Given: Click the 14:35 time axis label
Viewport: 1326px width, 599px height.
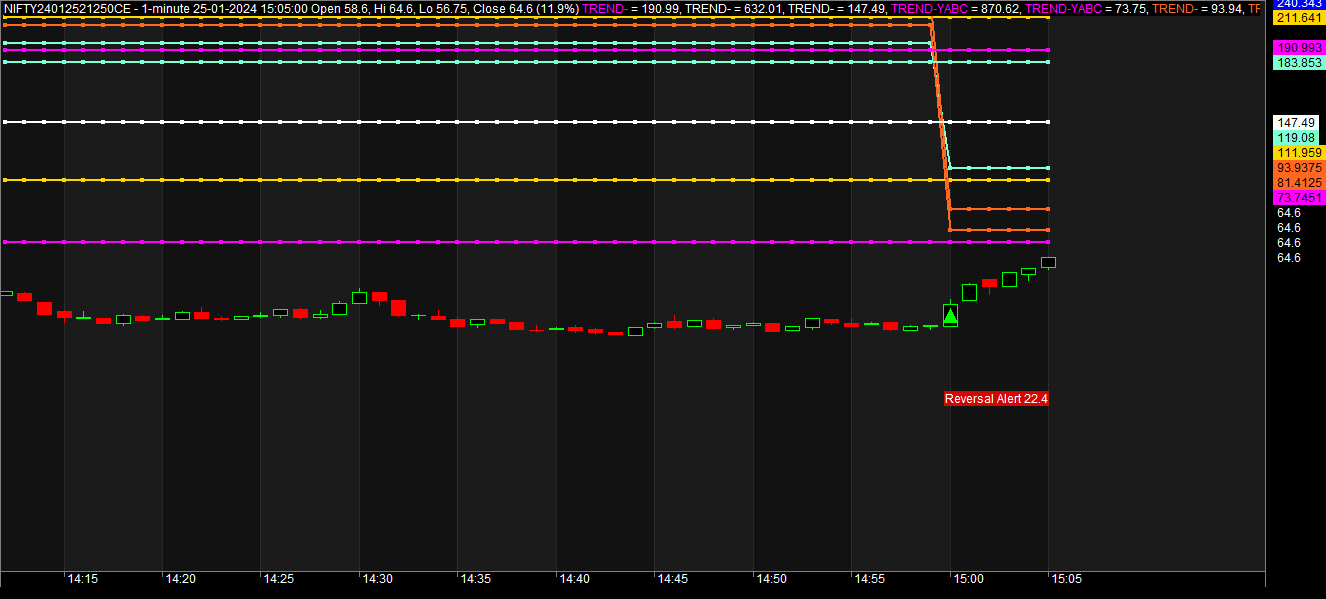Looking at the screenshot, I should pyautogui.click(x=475, y=579).
